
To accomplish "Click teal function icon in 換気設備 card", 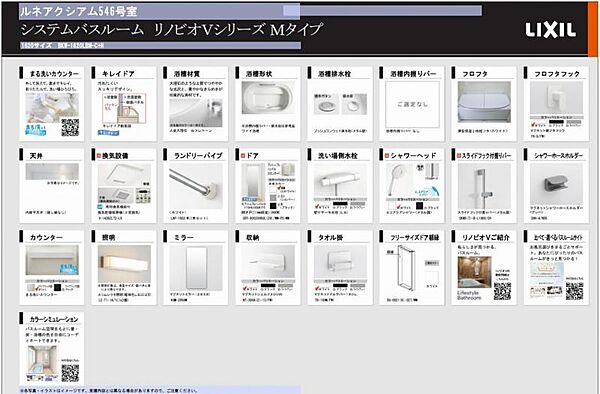I will pos(99,207).
